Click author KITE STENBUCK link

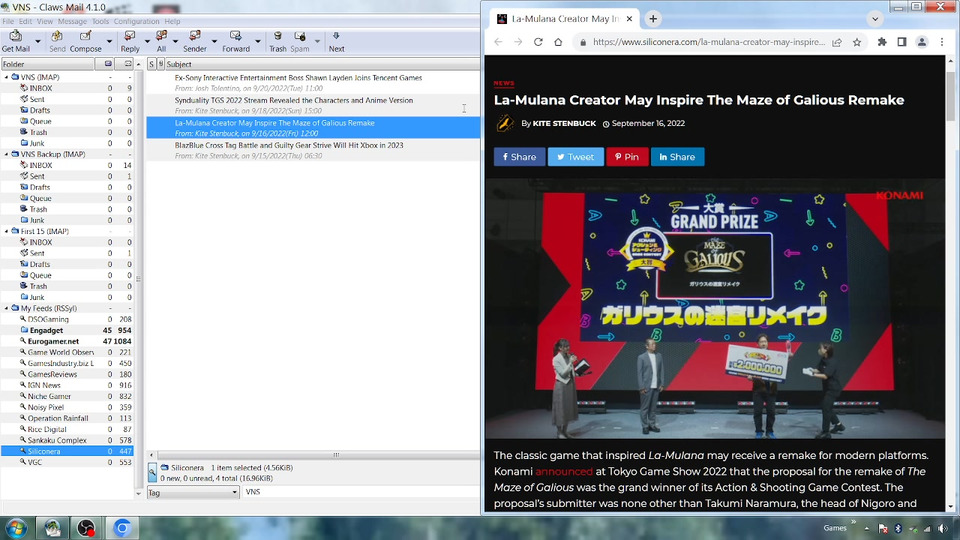point(564,123)
